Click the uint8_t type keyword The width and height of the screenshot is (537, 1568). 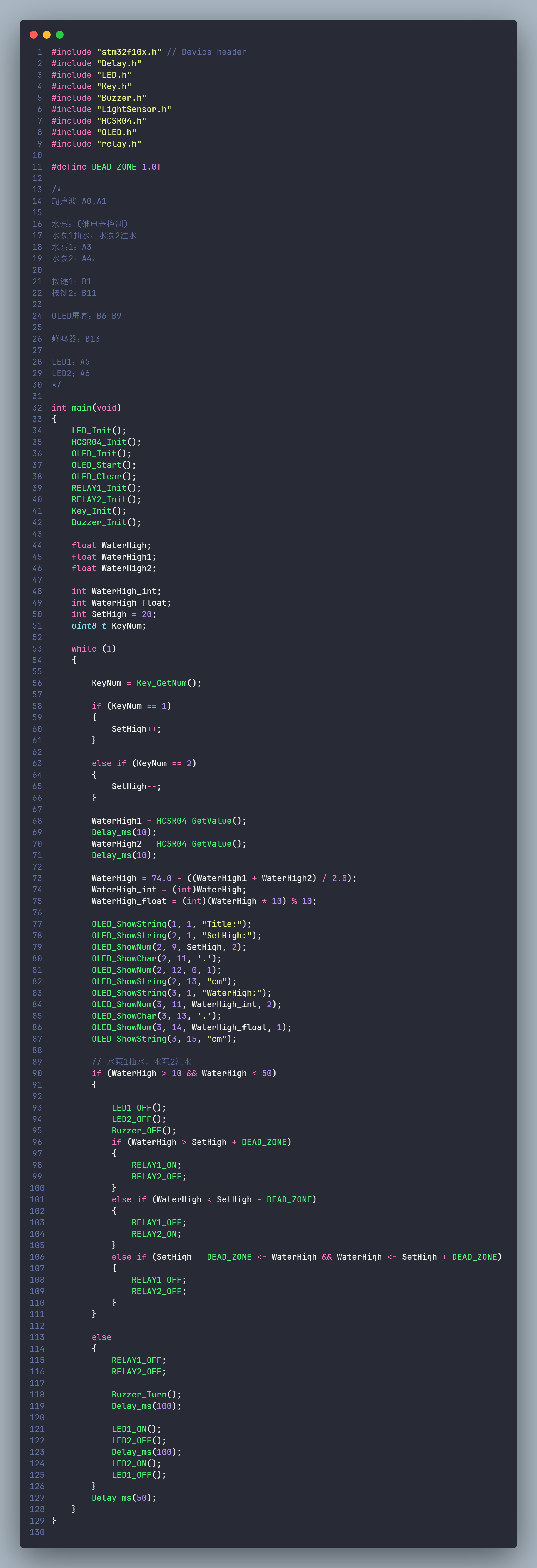(89, 626)
